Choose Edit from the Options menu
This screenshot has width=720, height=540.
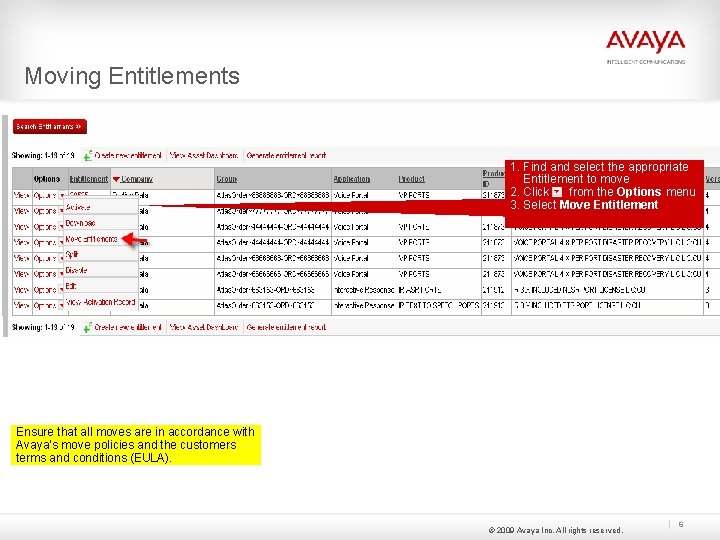point(101,286)
